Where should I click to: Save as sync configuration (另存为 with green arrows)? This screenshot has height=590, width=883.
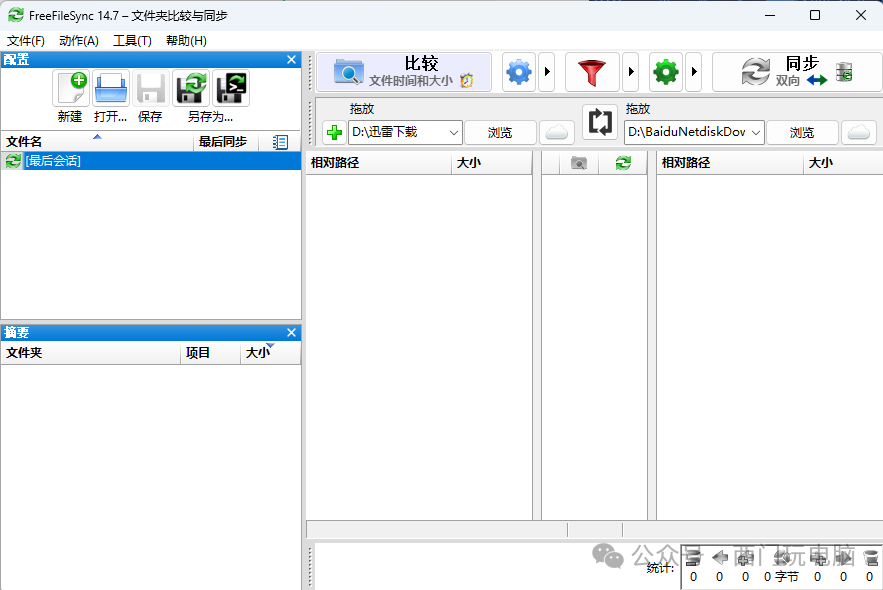click(x=191, y=88)
